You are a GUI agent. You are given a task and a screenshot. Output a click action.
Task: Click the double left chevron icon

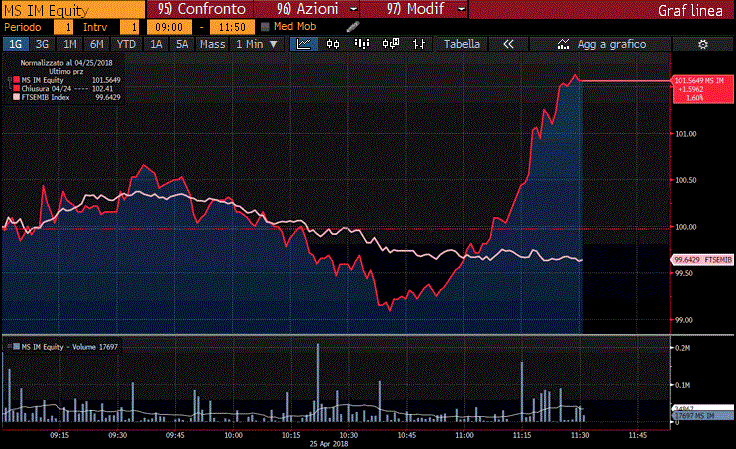508,44
